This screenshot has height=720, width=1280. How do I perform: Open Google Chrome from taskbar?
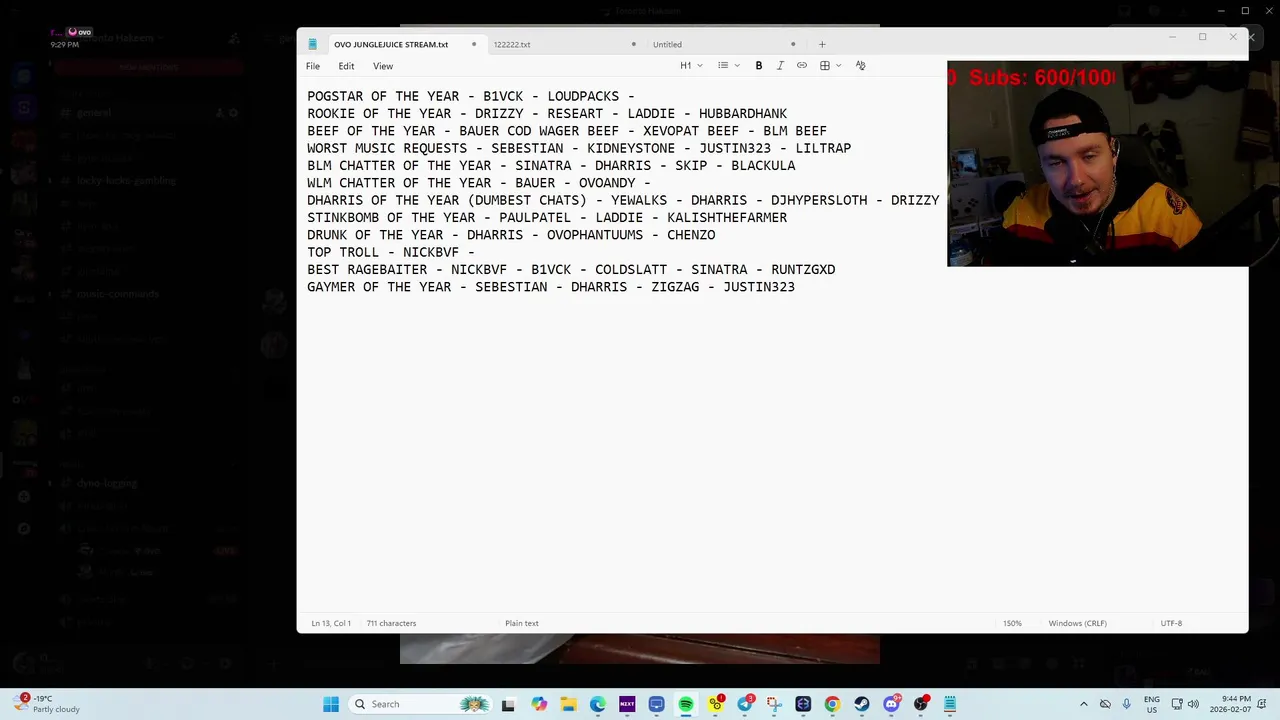pyautogui.click(x=832, y=704)
